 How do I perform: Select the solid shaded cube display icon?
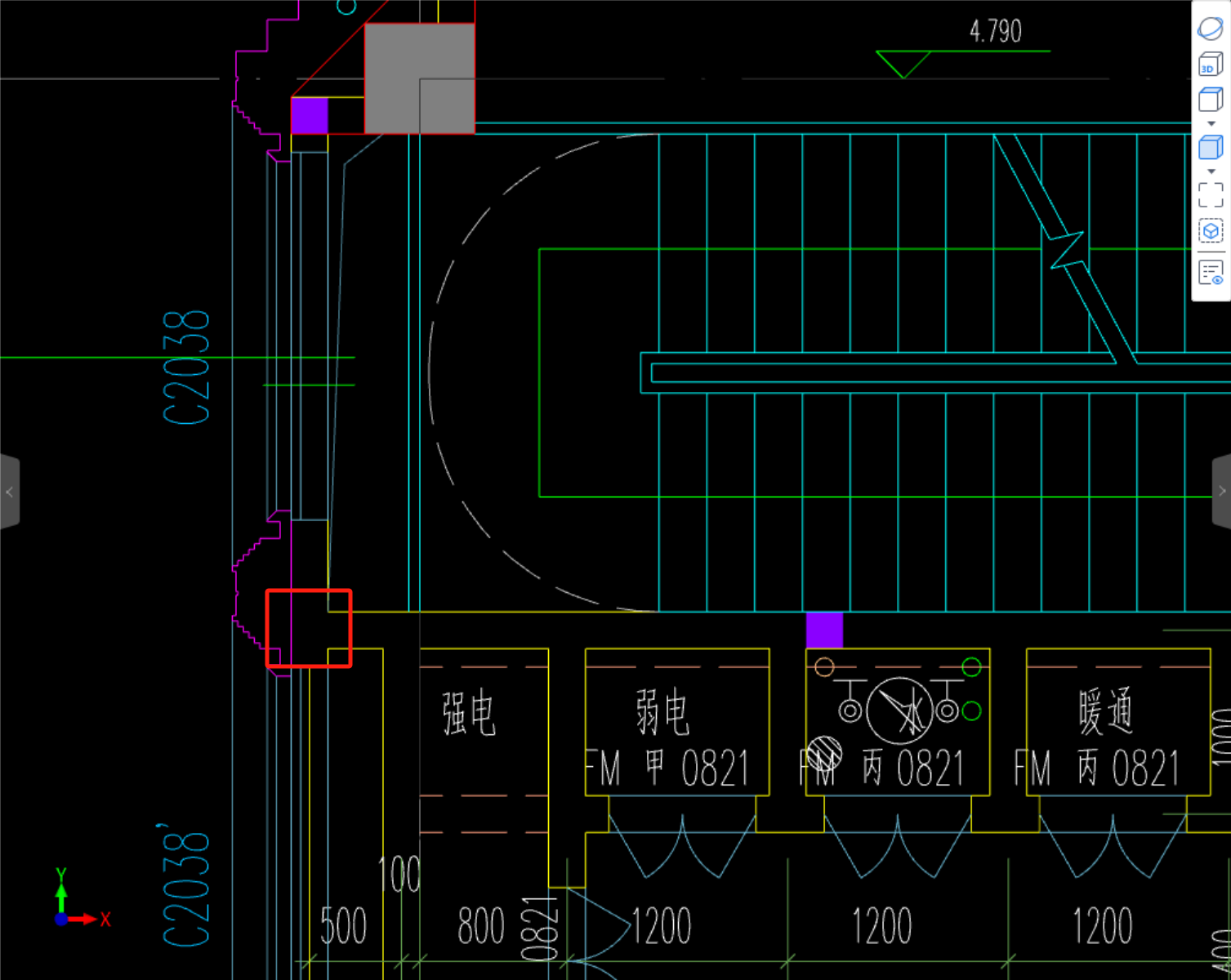coord(1211,148)
